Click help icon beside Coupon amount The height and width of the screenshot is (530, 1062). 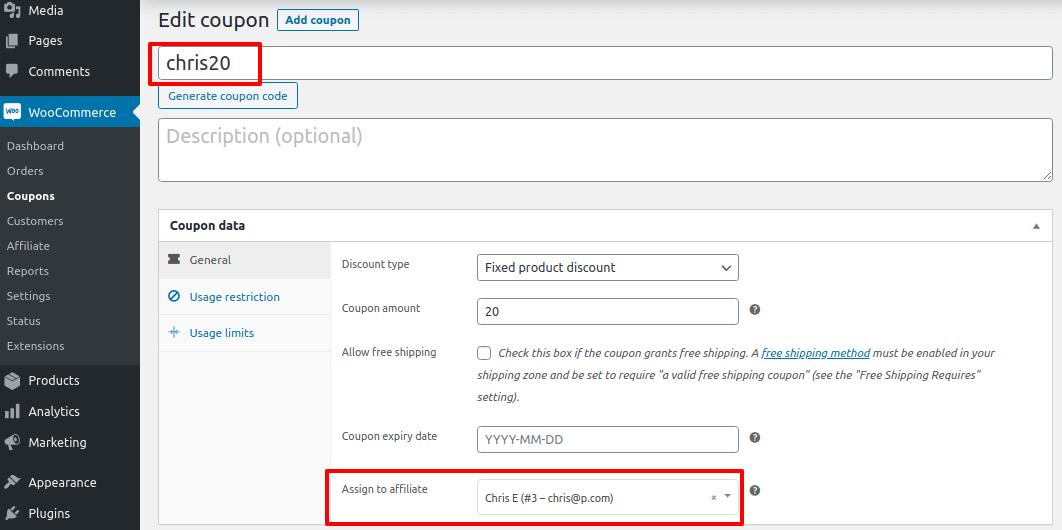[755, 309]
